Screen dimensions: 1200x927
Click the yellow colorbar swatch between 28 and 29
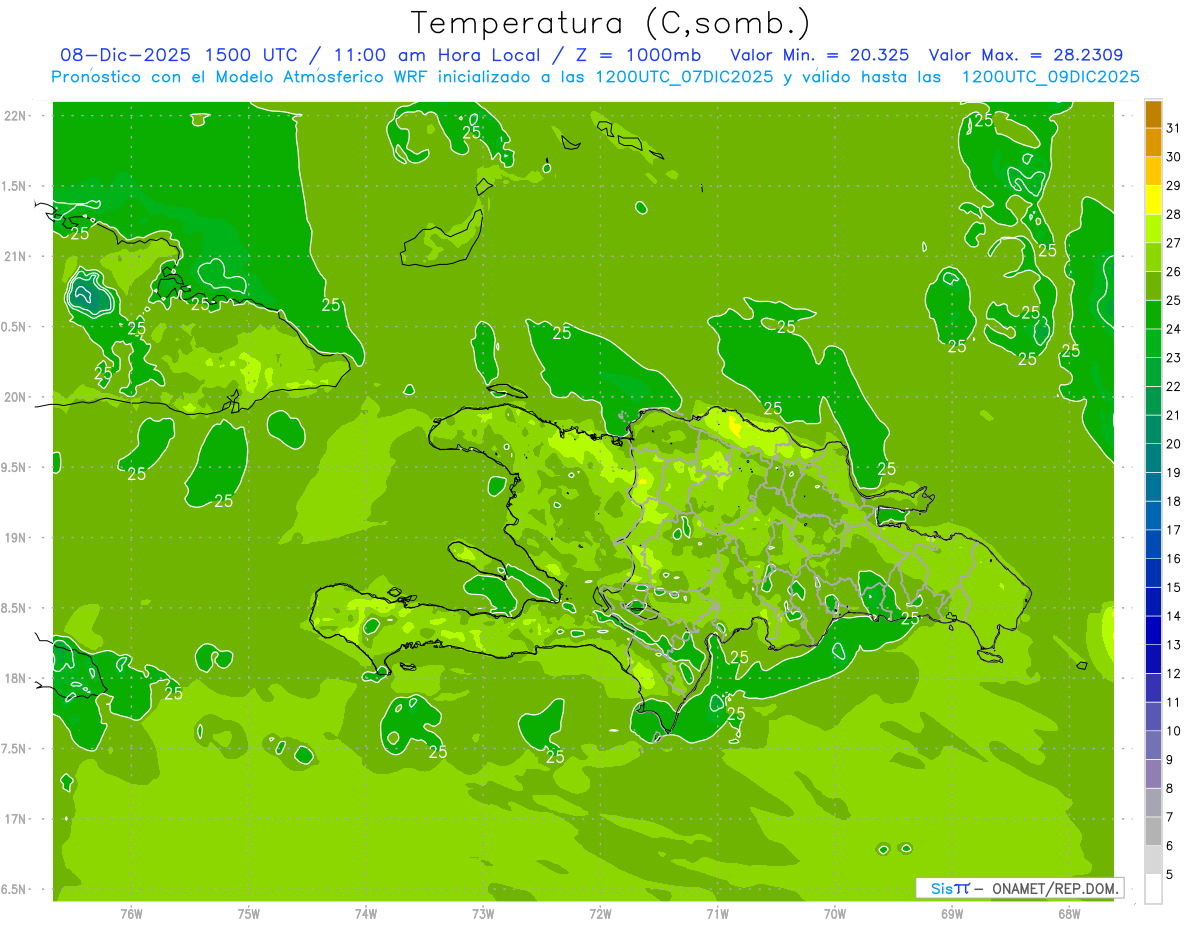coord(1153,200)
